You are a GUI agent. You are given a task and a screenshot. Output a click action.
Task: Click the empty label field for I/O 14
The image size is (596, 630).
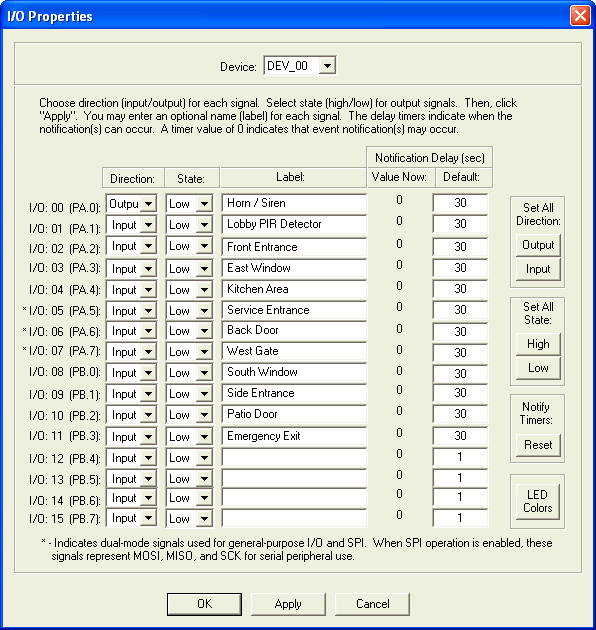294,497
